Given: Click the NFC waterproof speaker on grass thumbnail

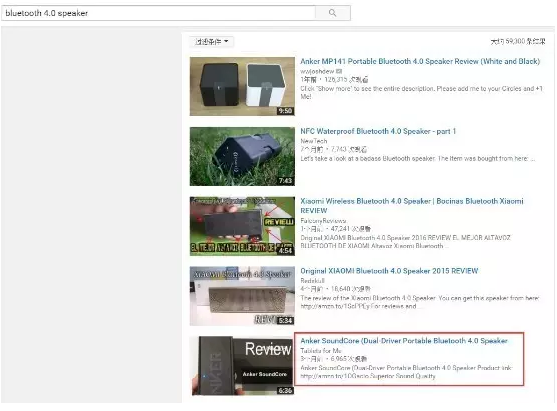Looking at the screenshot, I should click(242, 156).
